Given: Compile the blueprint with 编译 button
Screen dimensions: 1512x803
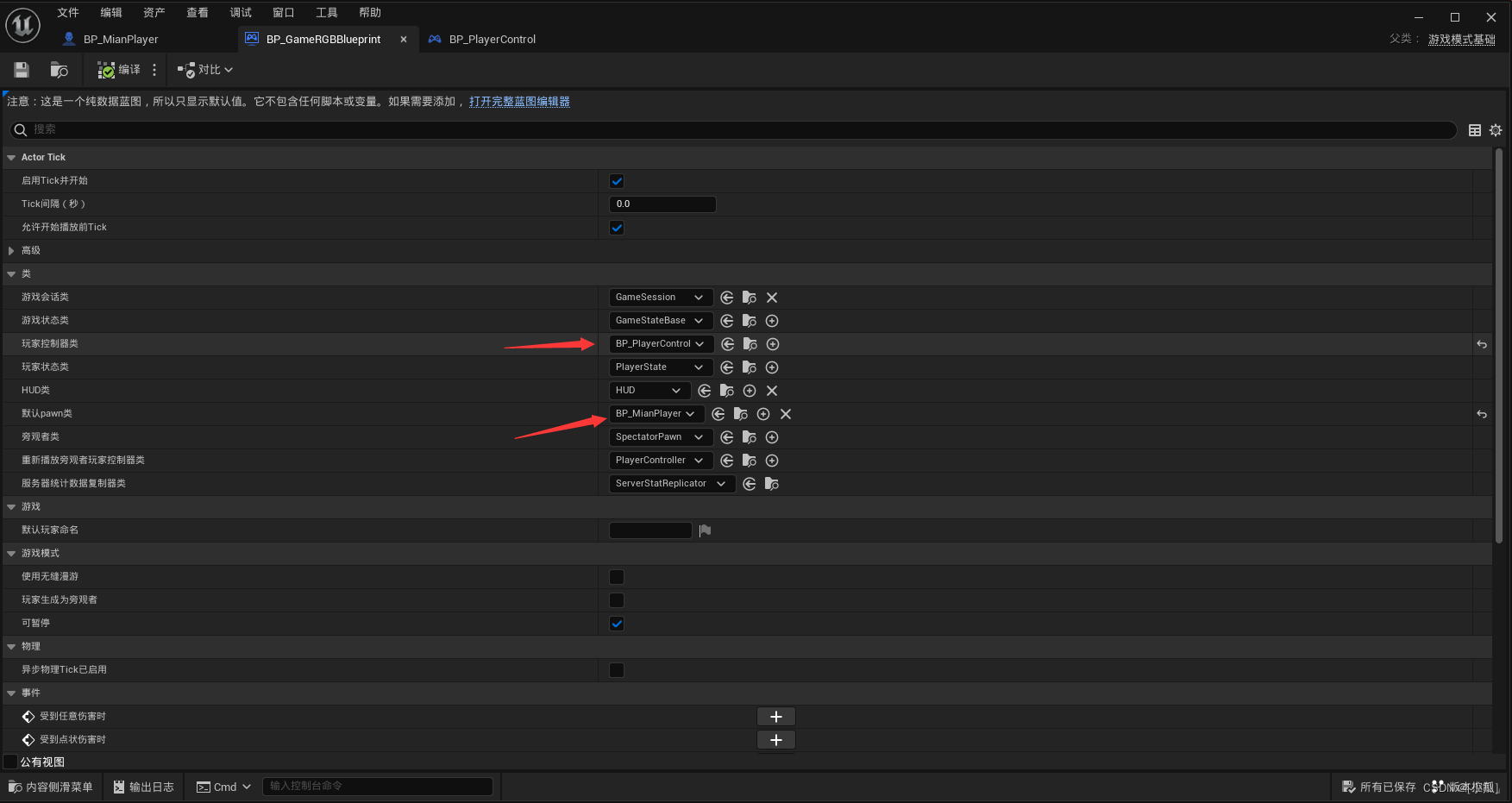Looking at the screenshot, I should tap(118, 70).
